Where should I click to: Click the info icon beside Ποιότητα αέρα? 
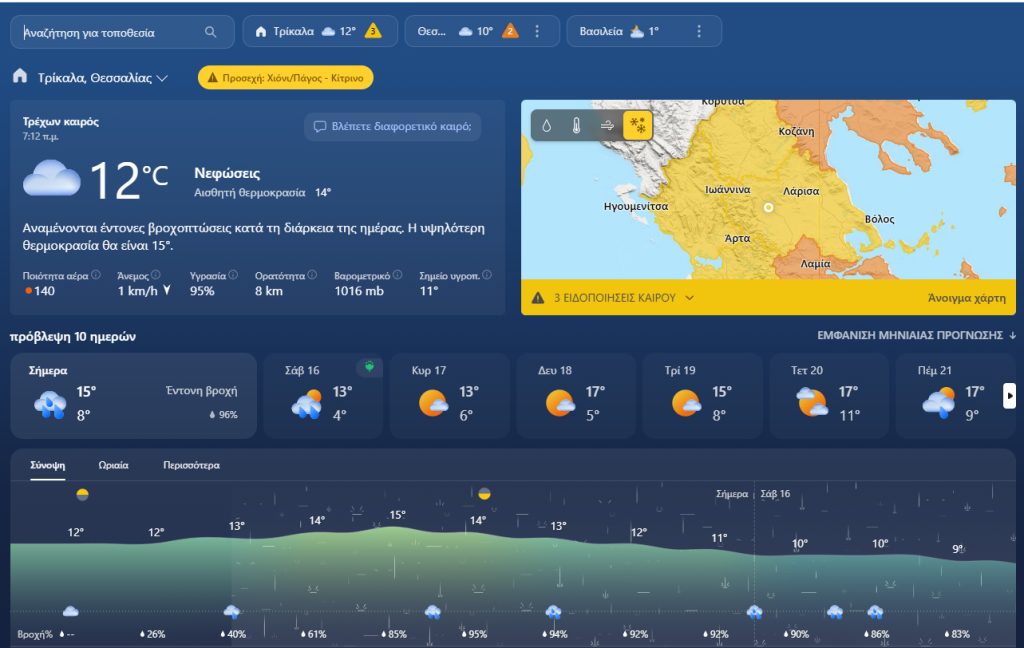(96, 275)
